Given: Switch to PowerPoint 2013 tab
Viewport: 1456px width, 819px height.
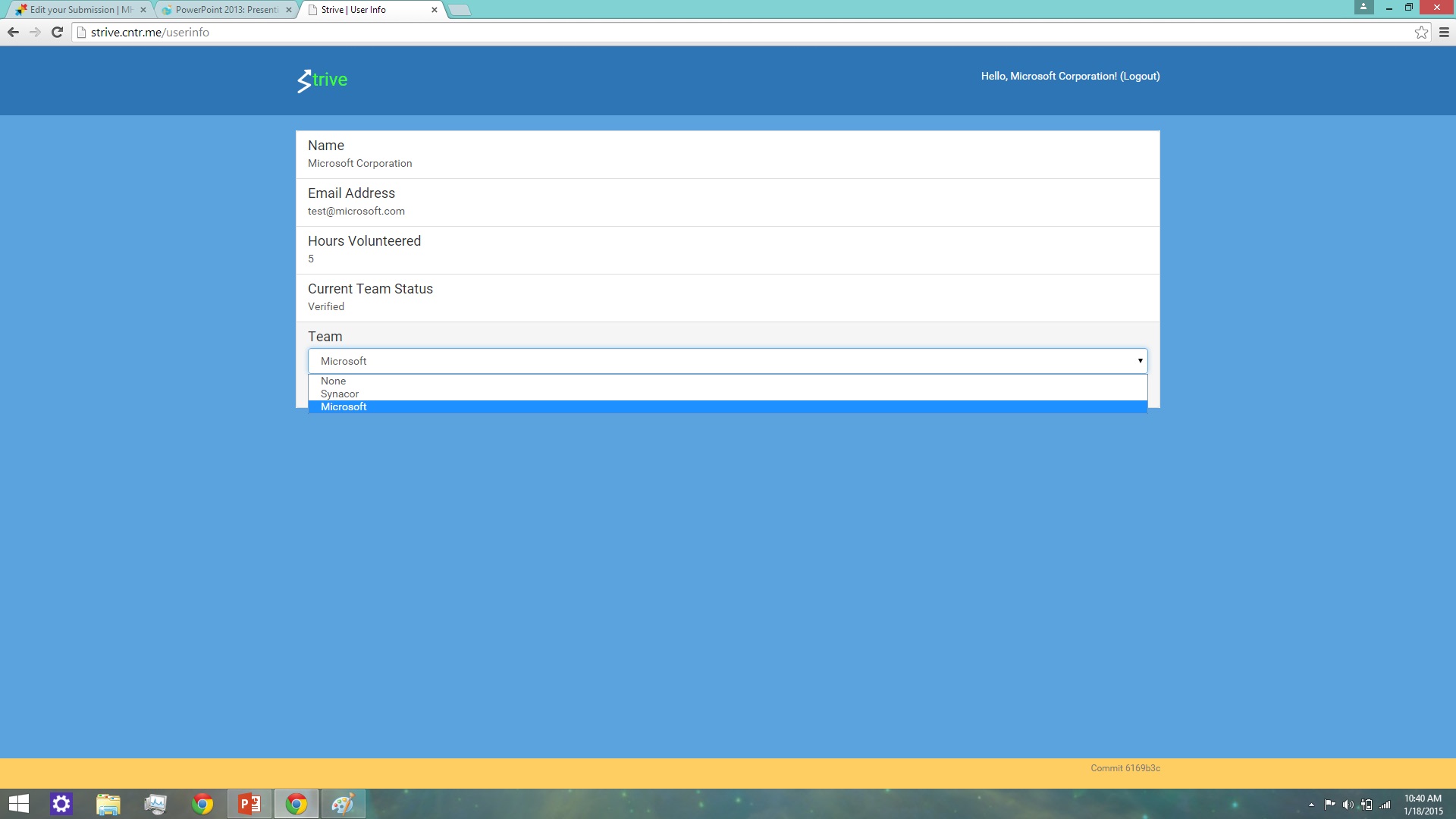Looking at the screenshot, I should [x=226, y=10].
